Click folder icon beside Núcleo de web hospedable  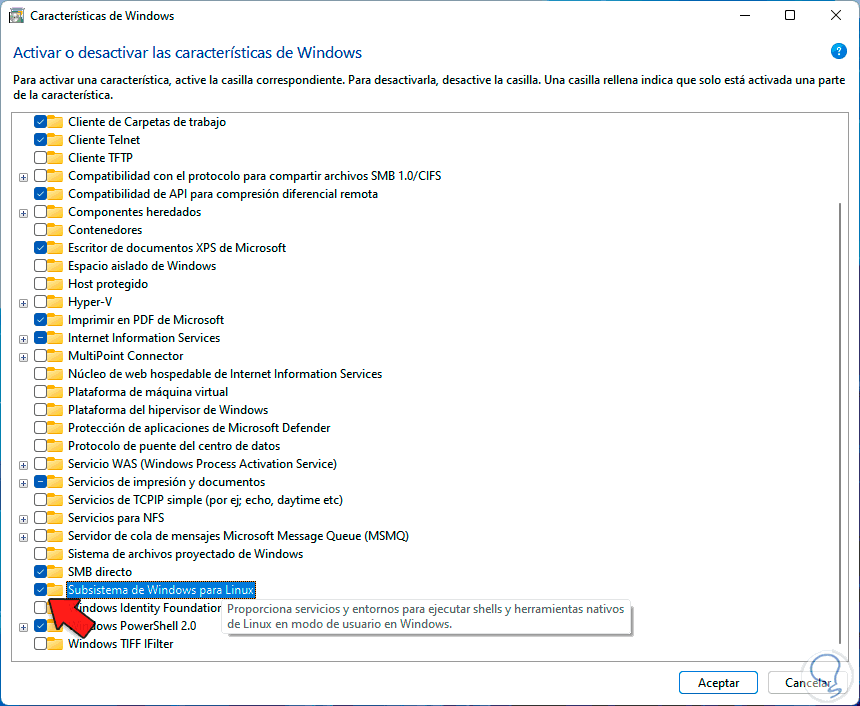coord(55,374)
